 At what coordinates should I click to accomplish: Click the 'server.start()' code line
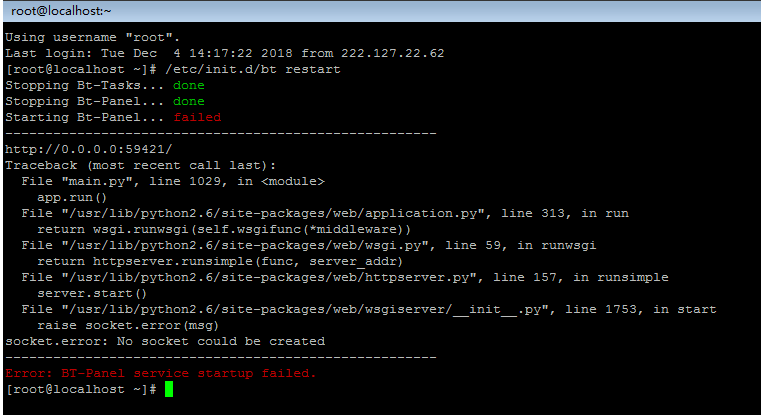[x=92, y=293]
